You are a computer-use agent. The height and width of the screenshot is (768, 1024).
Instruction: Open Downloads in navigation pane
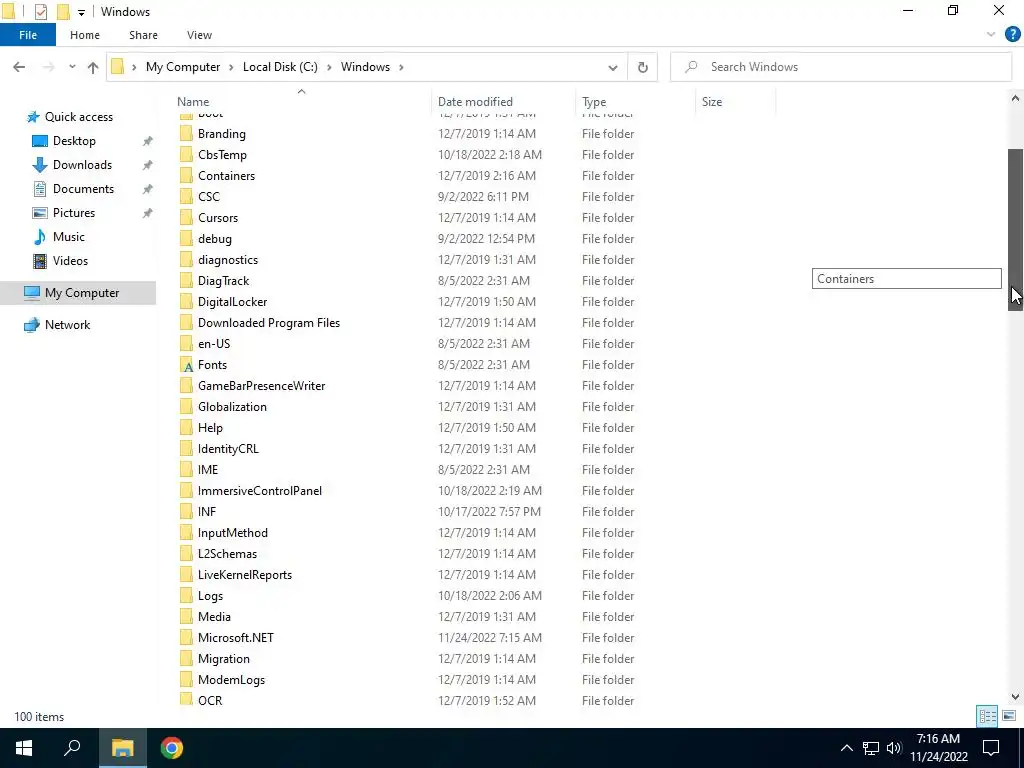[x=82, y=165]
